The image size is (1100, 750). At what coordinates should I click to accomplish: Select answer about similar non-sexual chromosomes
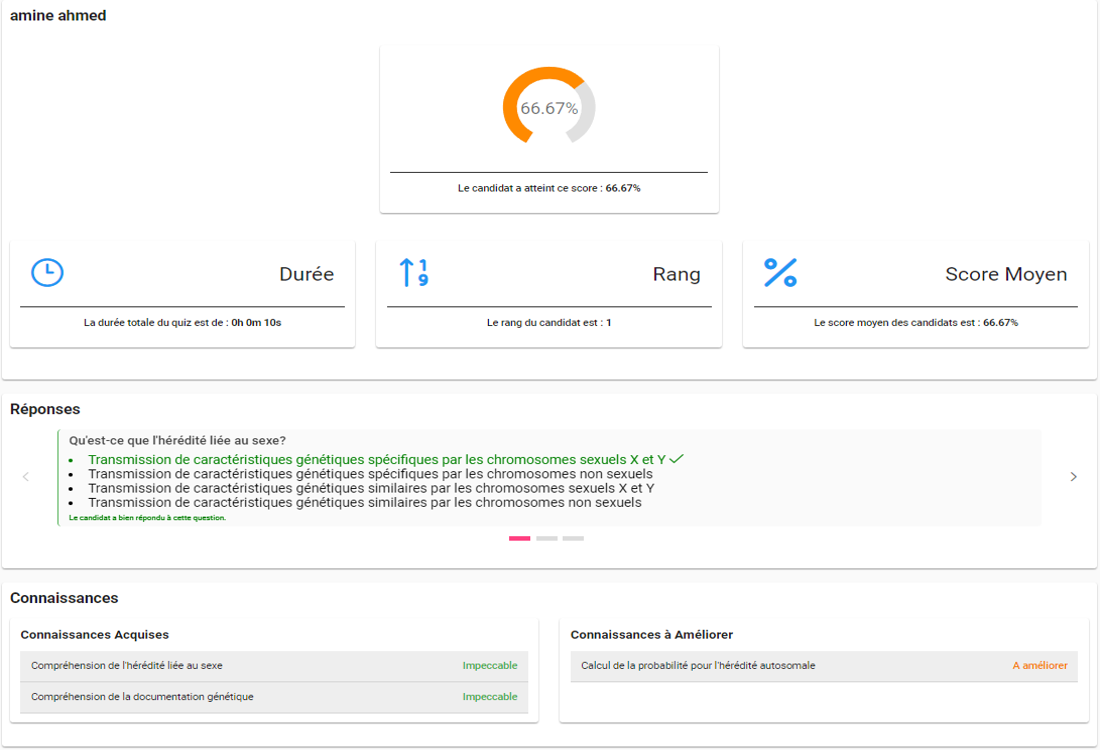click(x=364, y=503)
